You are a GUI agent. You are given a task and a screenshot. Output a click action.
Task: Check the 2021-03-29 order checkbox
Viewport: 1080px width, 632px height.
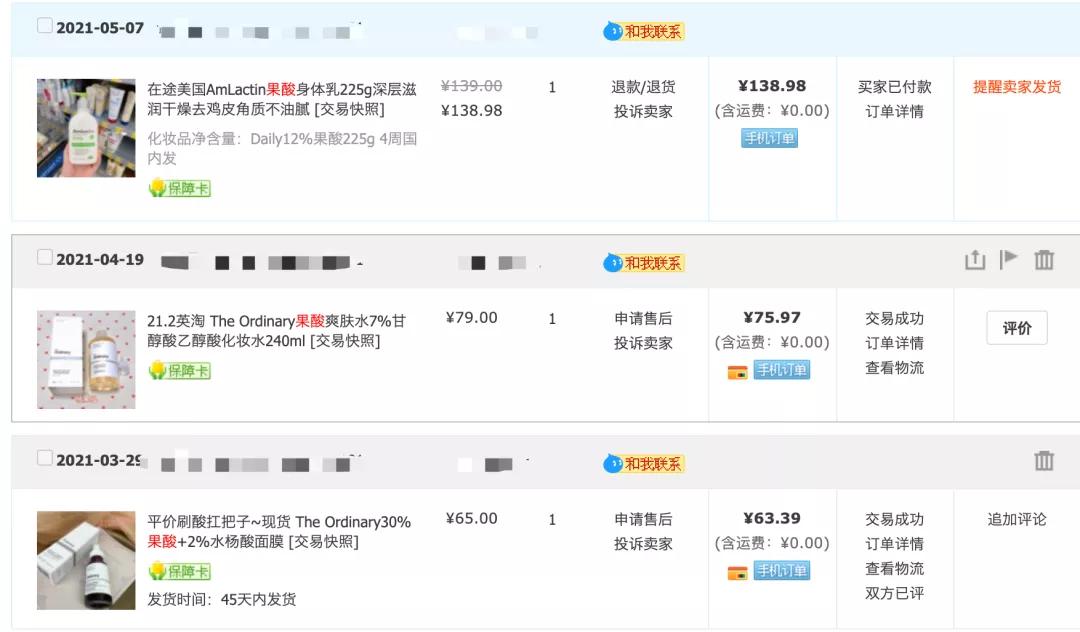45,458
